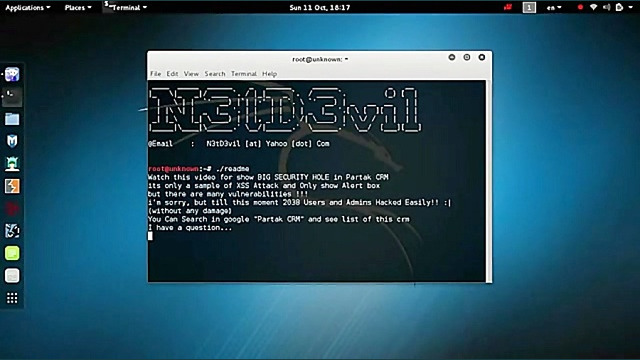
Task: Open the Applications menu
Action: pos(28,7)
